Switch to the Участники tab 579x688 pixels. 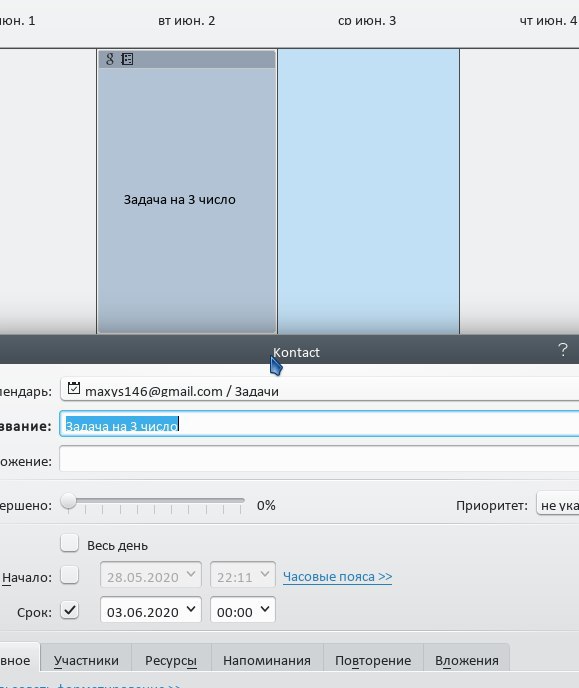(86, 658)
